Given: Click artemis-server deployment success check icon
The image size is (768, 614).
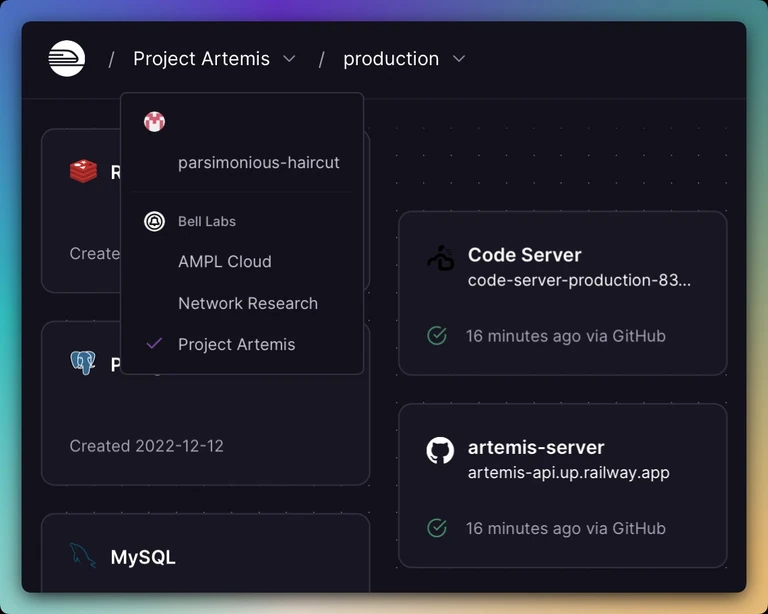Looking at the screenshot, I should [x=437, y=528].
